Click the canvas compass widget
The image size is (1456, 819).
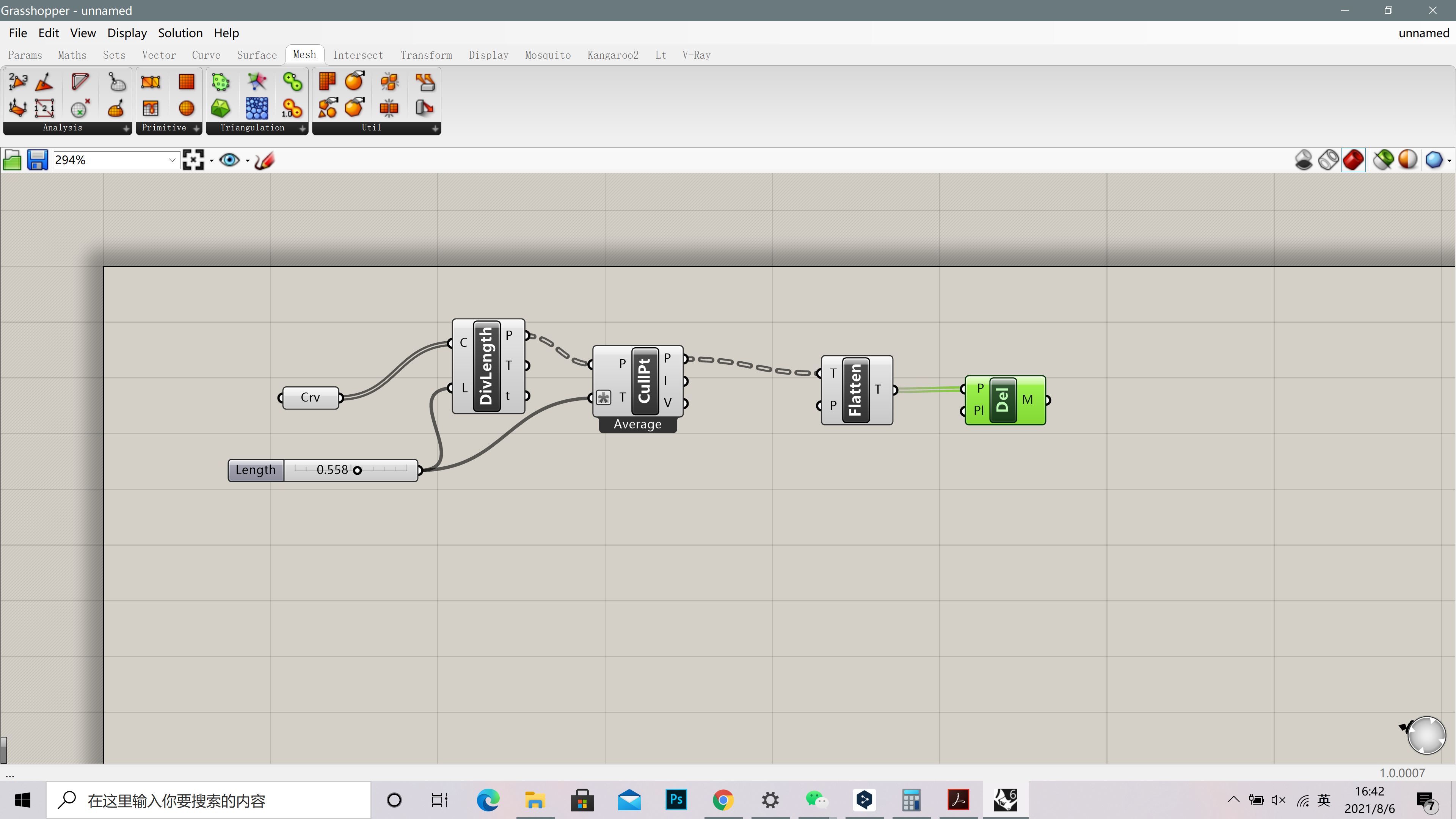tap(1426, 735)
